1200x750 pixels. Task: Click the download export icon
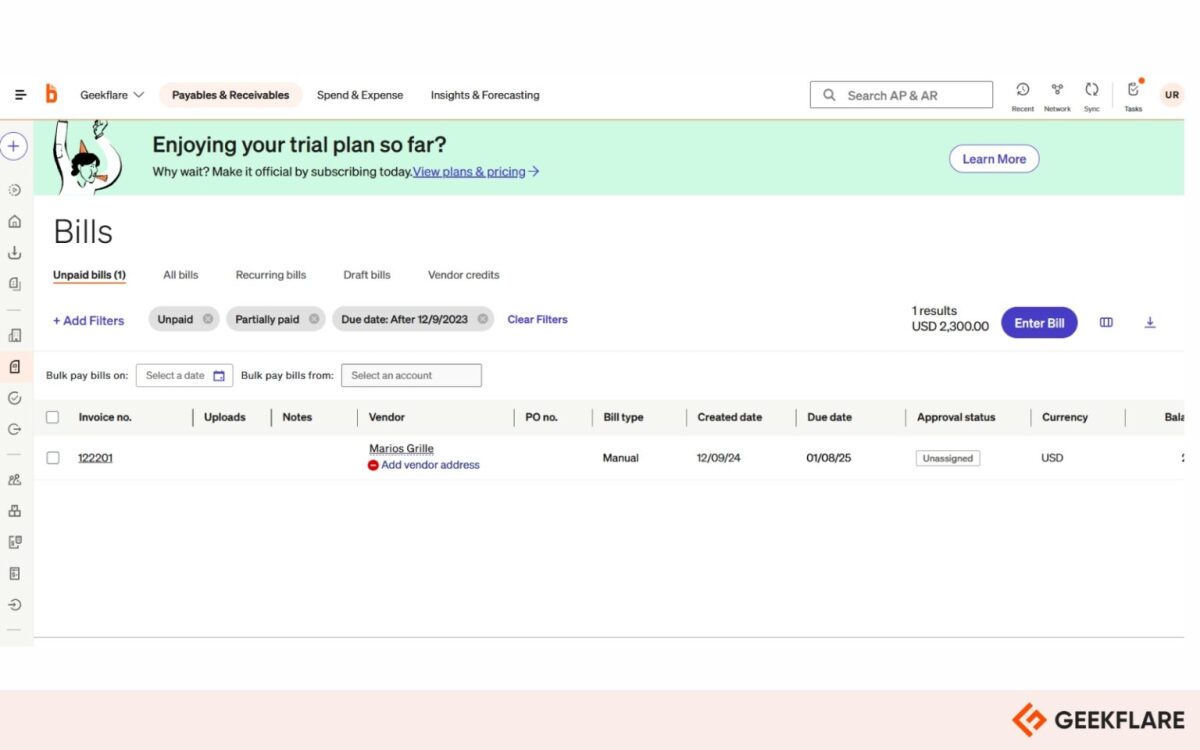(1150, 322)
